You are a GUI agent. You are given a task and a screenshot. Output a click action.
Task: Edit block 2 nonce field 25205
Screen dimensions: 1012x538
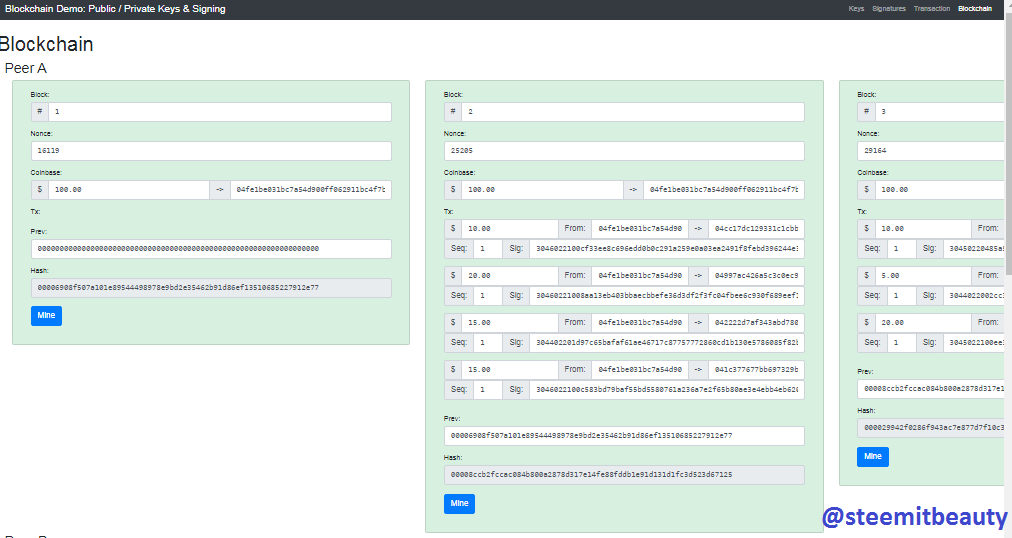pyautogui.click(x=624, y=151)
